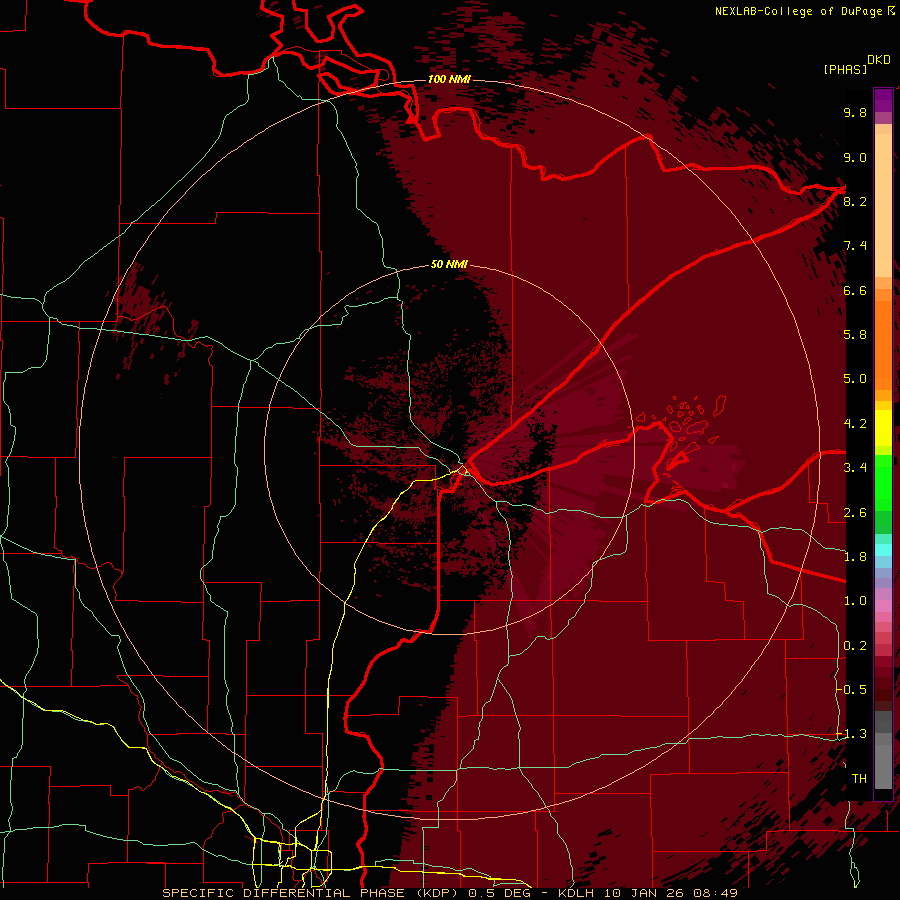900x900 pixels.
Task: Select the 1.8 legend value
Action: [855, 557]
